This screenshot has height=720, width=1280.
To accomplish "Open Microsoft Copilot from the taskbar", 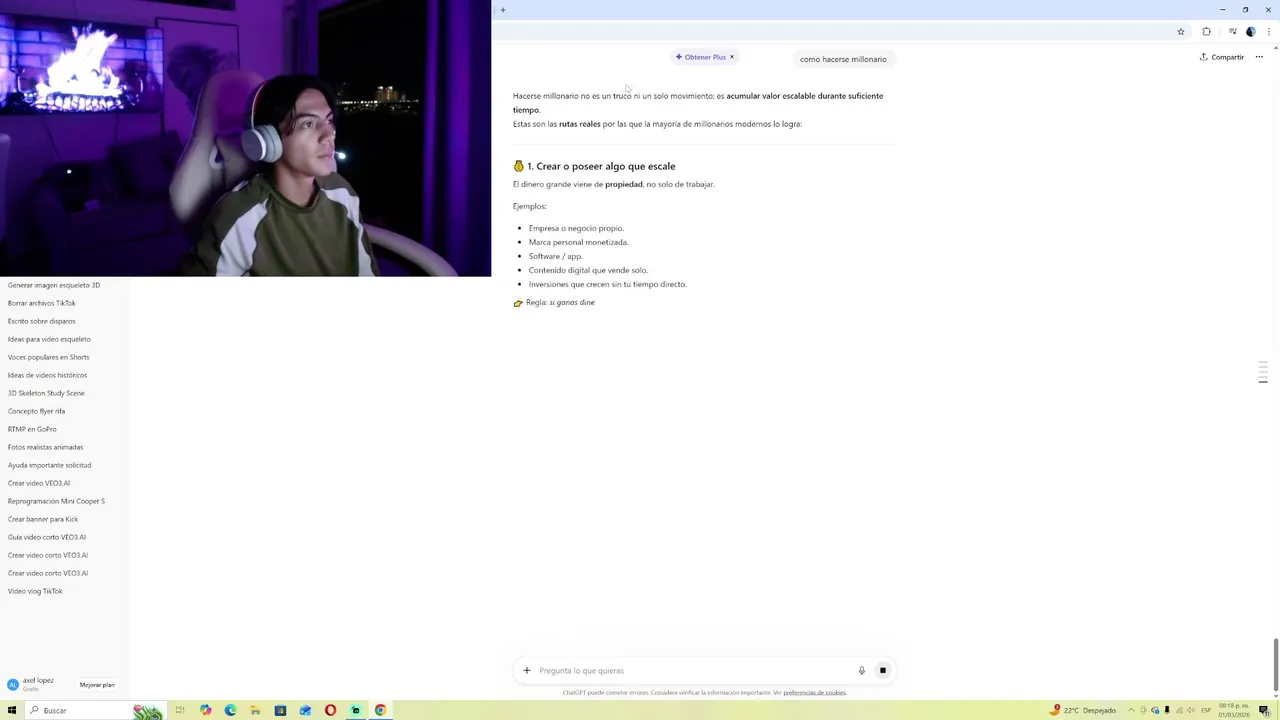I will coord(205,710).
